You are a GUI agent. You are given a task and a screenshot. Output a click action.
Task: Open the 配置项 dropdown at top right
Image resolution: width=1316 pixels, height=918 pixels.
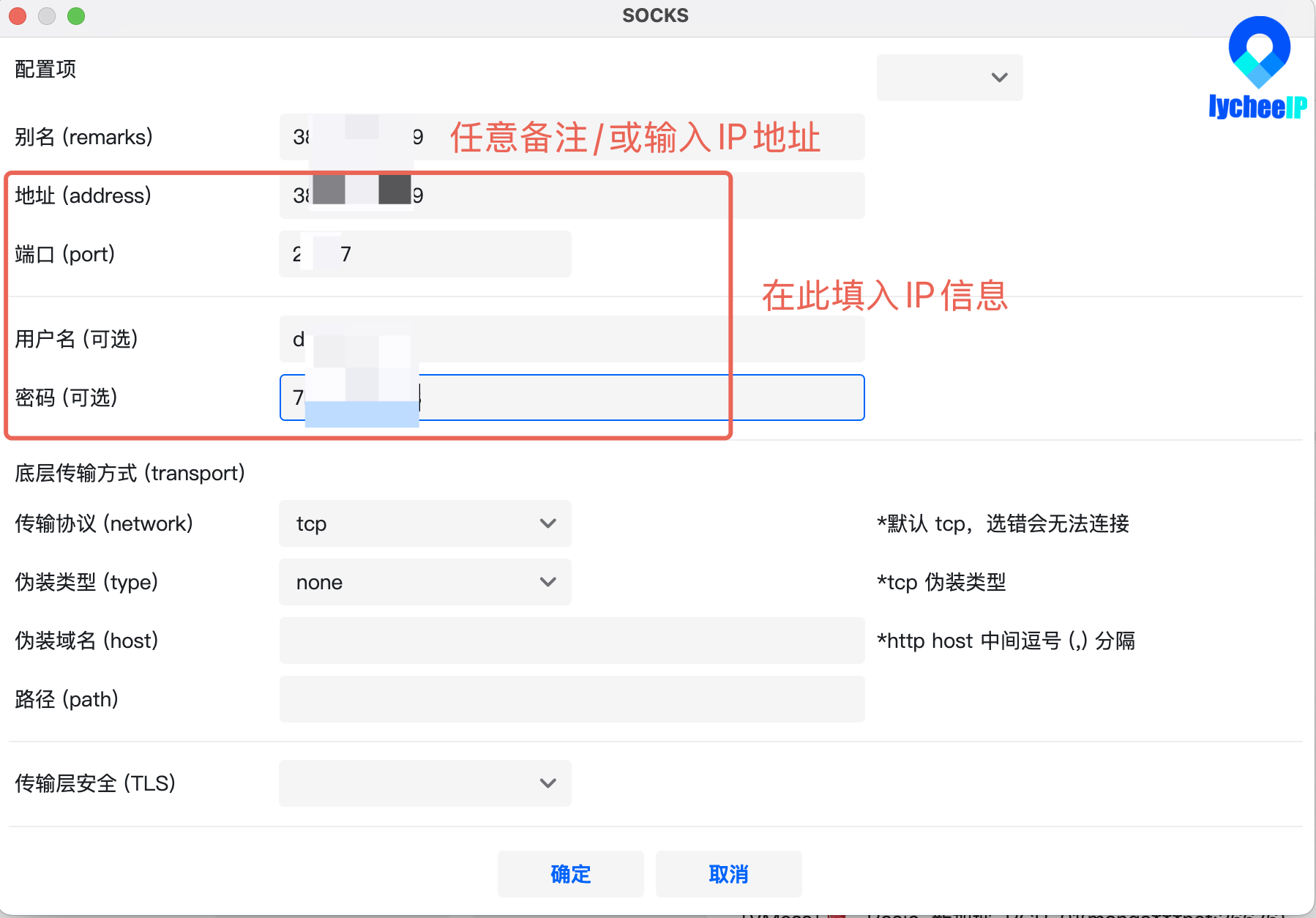tap(949, 78)
